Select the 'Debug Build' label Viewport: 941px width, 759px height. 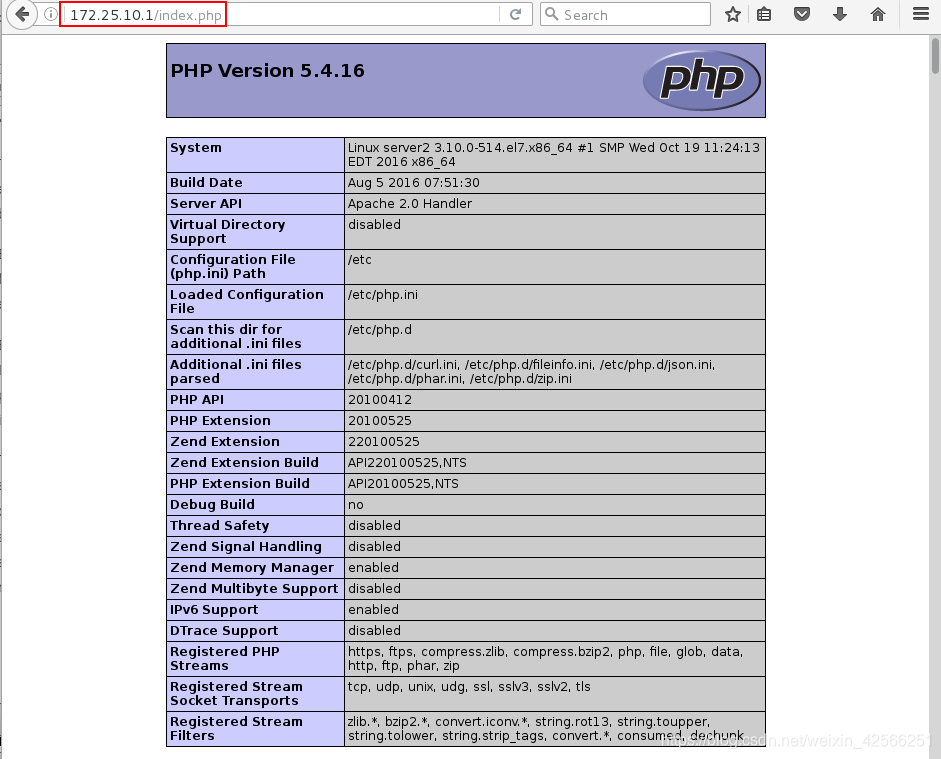(x=212, y=505)
